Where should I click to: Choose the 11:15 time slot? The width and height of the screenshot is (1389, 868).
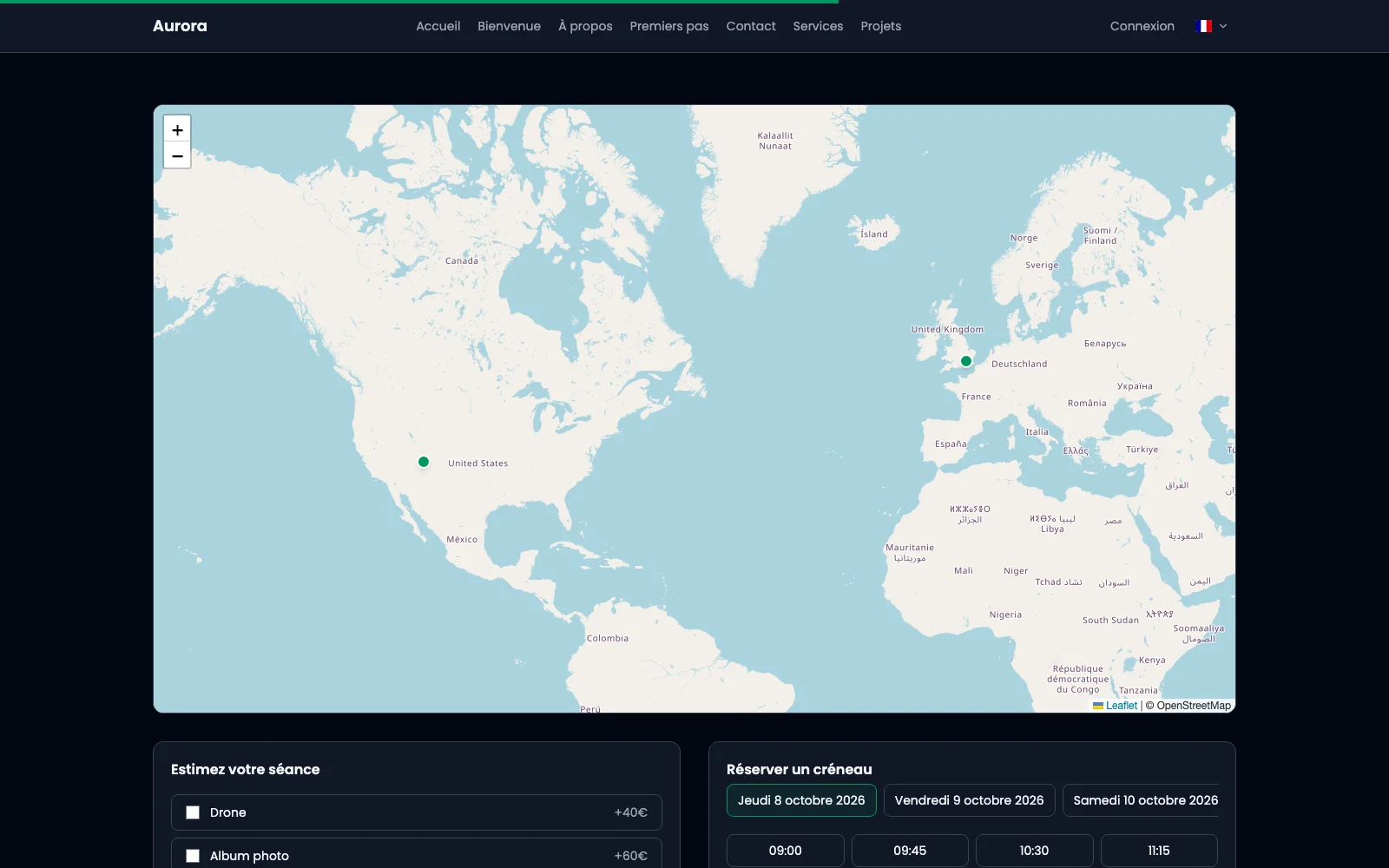[1159, 851]
